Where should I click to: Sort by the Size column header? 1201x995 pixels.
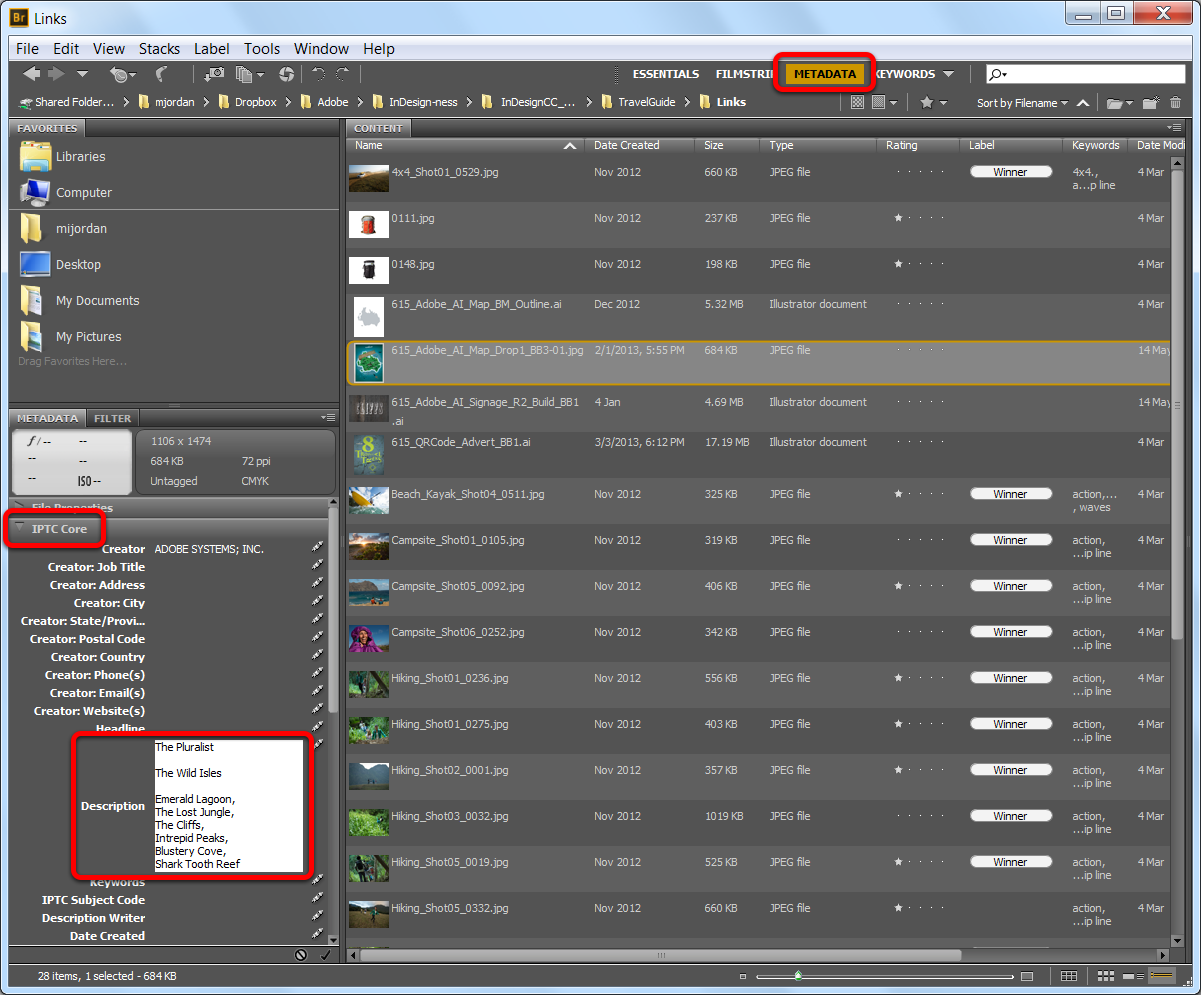[x=729, y=145]
